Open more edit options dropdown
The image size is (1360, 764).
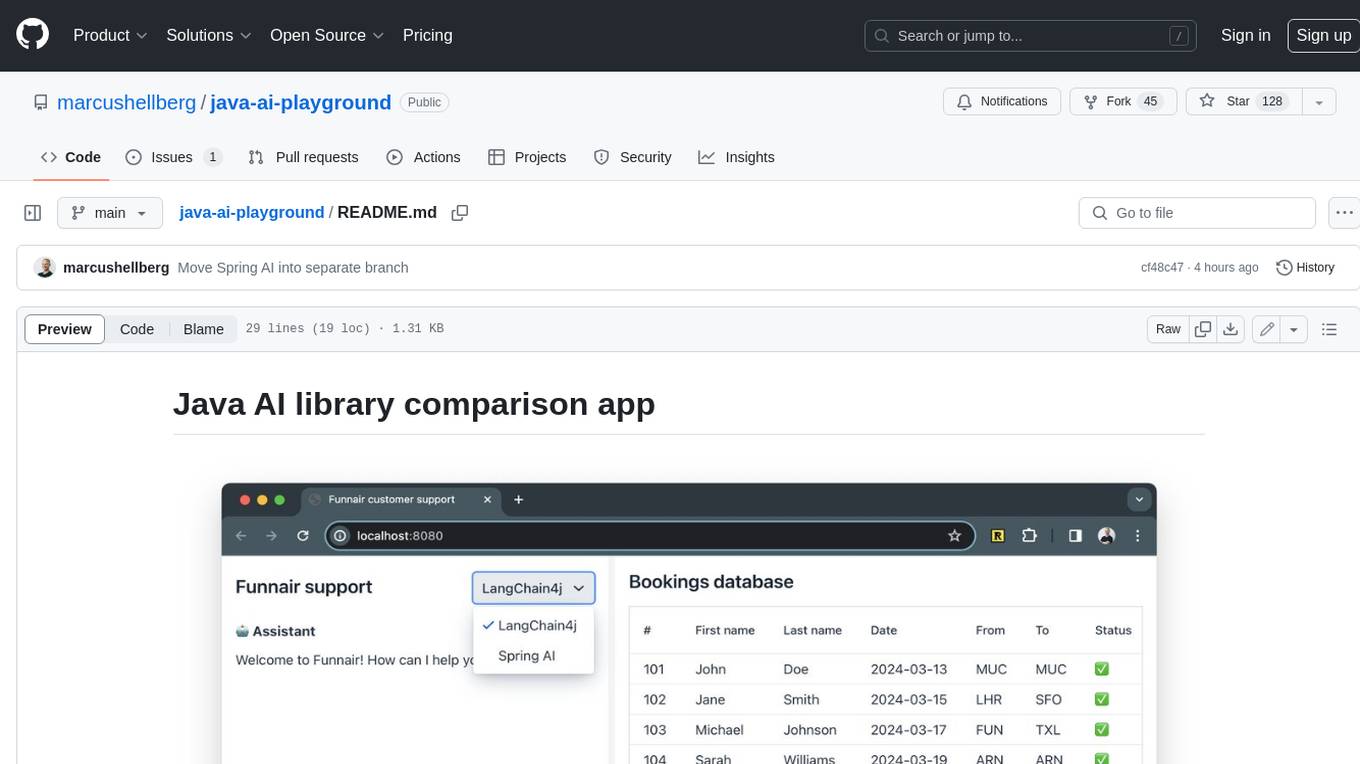click(1294, 329)
